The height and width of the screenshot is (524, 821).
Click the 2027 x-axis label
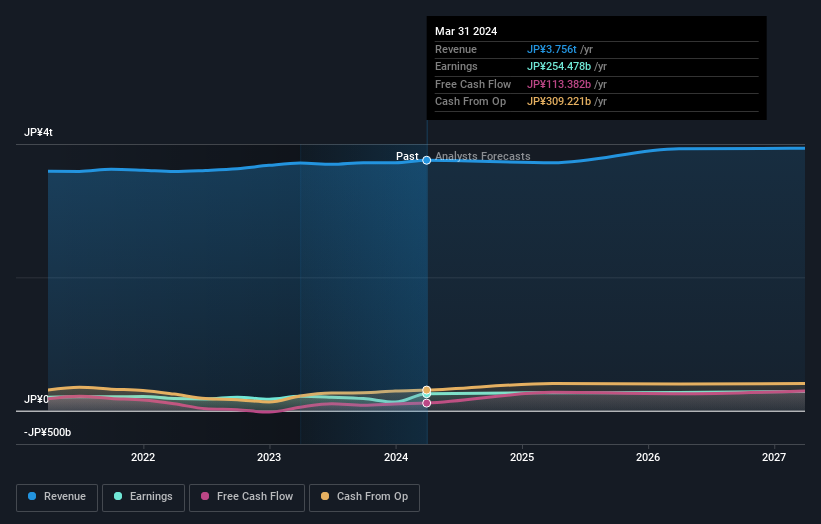pos(774,457)
